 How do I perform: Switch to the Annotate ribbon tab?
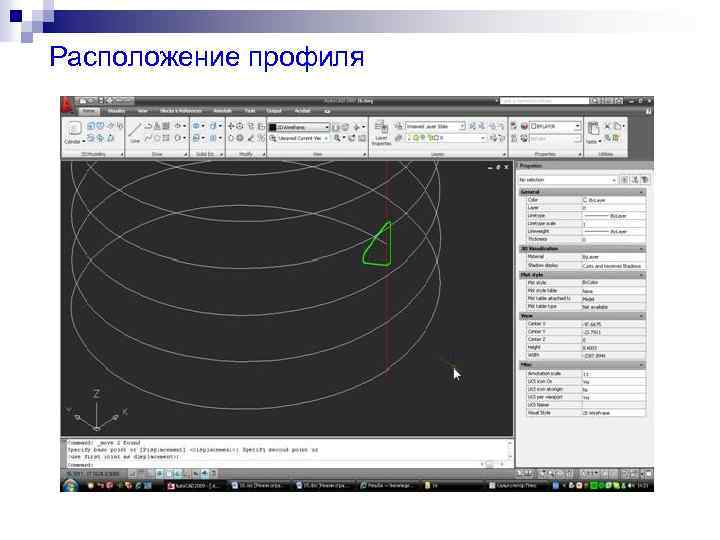tap(222, 111)
